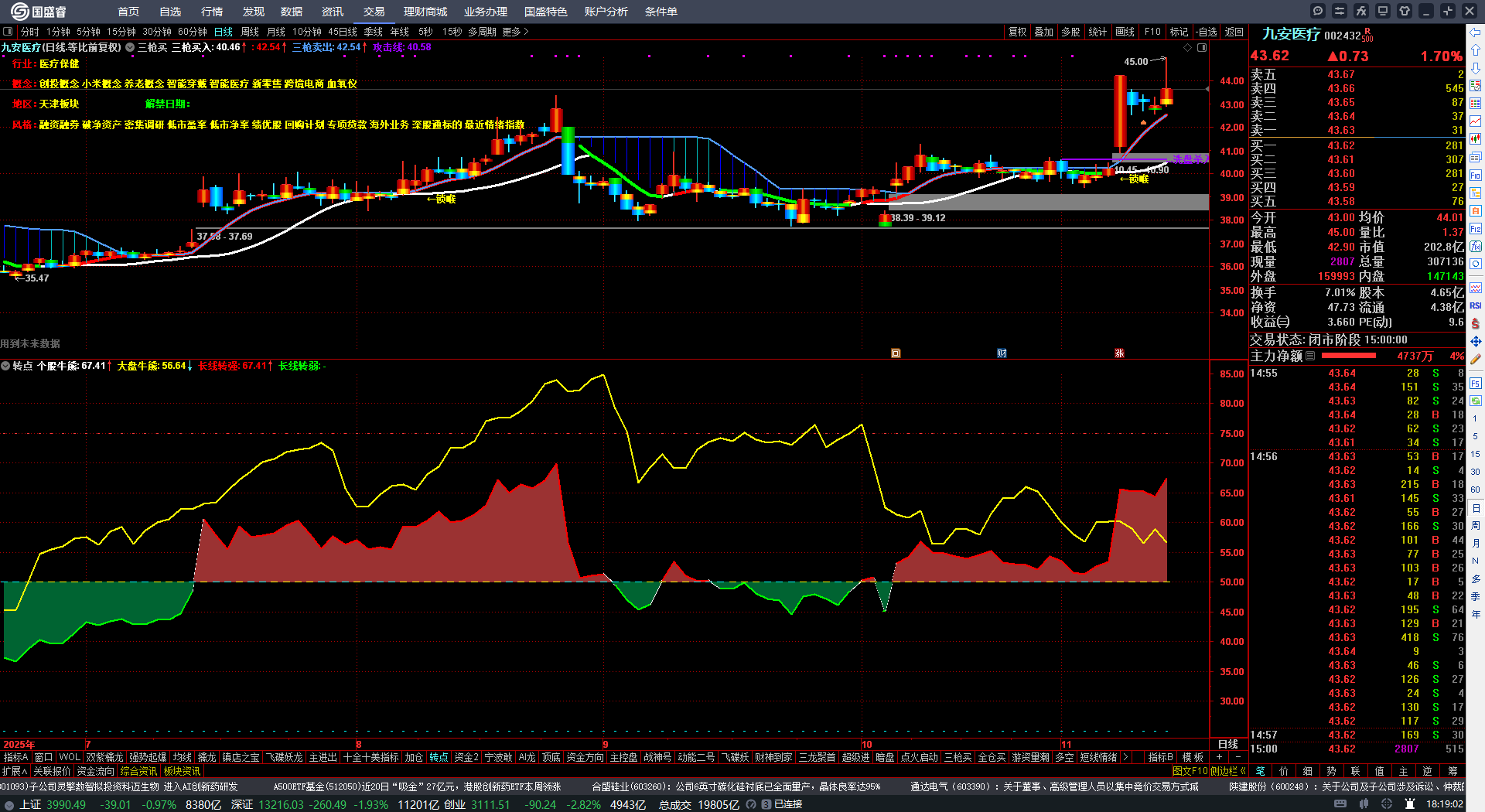Open the 指标B indicator group dropdown
Screen dimensions: 1485x812
click(1161, 757)
